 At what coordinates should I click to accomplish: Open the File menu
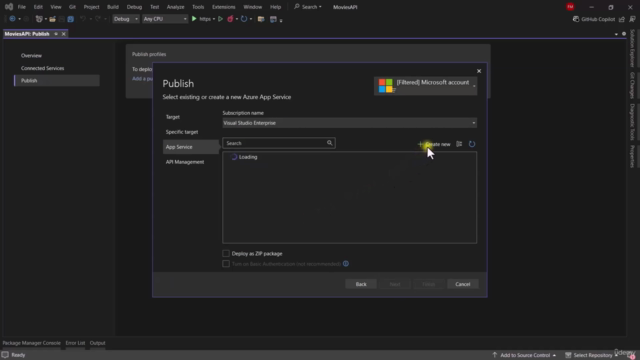tap(22, 7)
